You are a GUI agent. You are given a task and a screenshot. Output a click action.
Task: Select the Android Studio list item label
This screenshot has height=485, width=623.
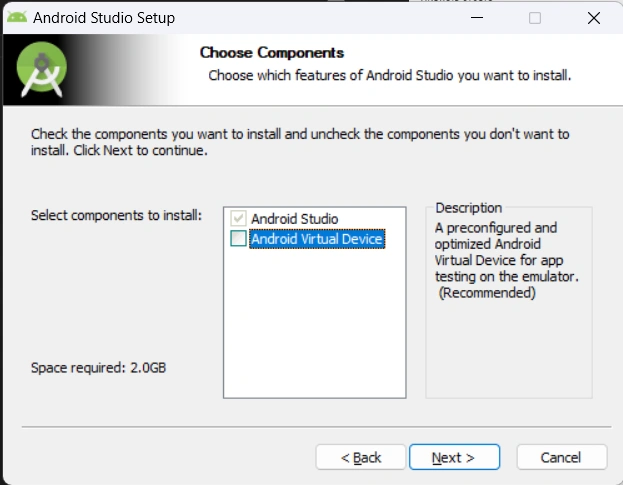tap(294, 218)
